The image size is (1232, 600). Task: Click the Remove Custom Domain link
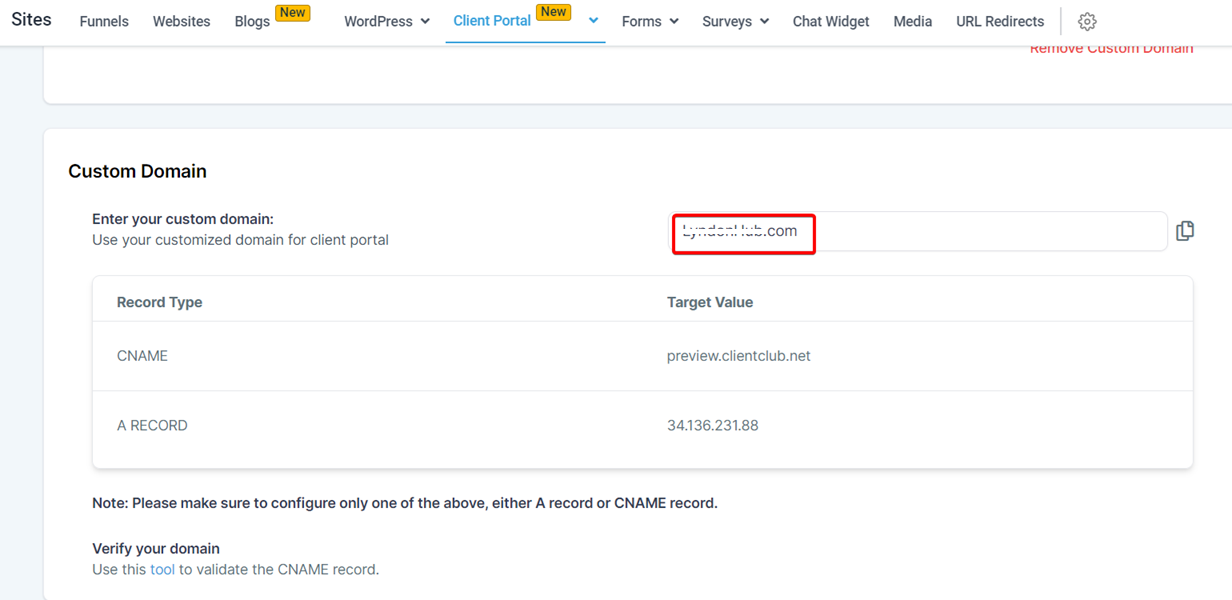pos(1111,49)
